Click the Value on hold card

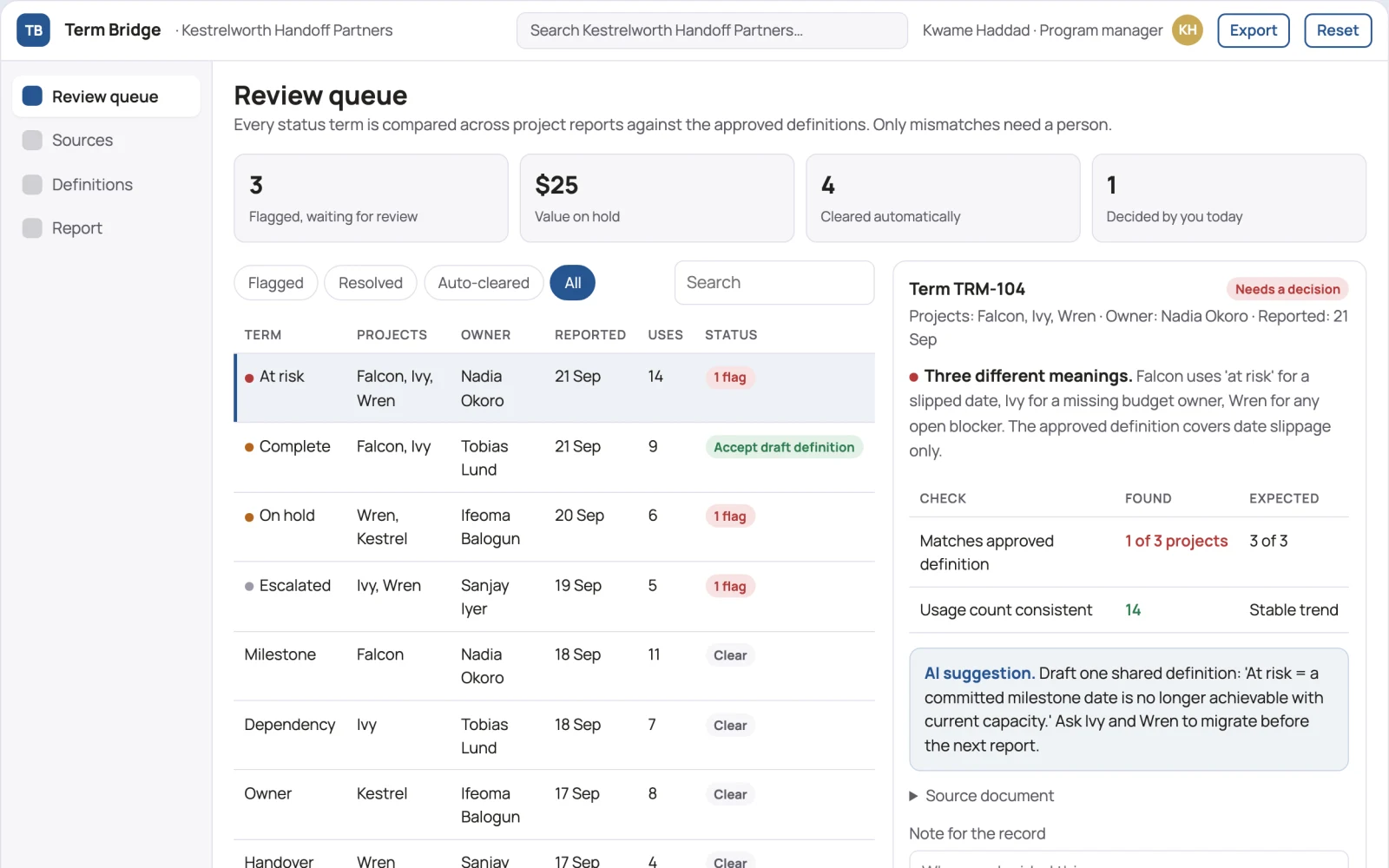(x=657, y=198)
